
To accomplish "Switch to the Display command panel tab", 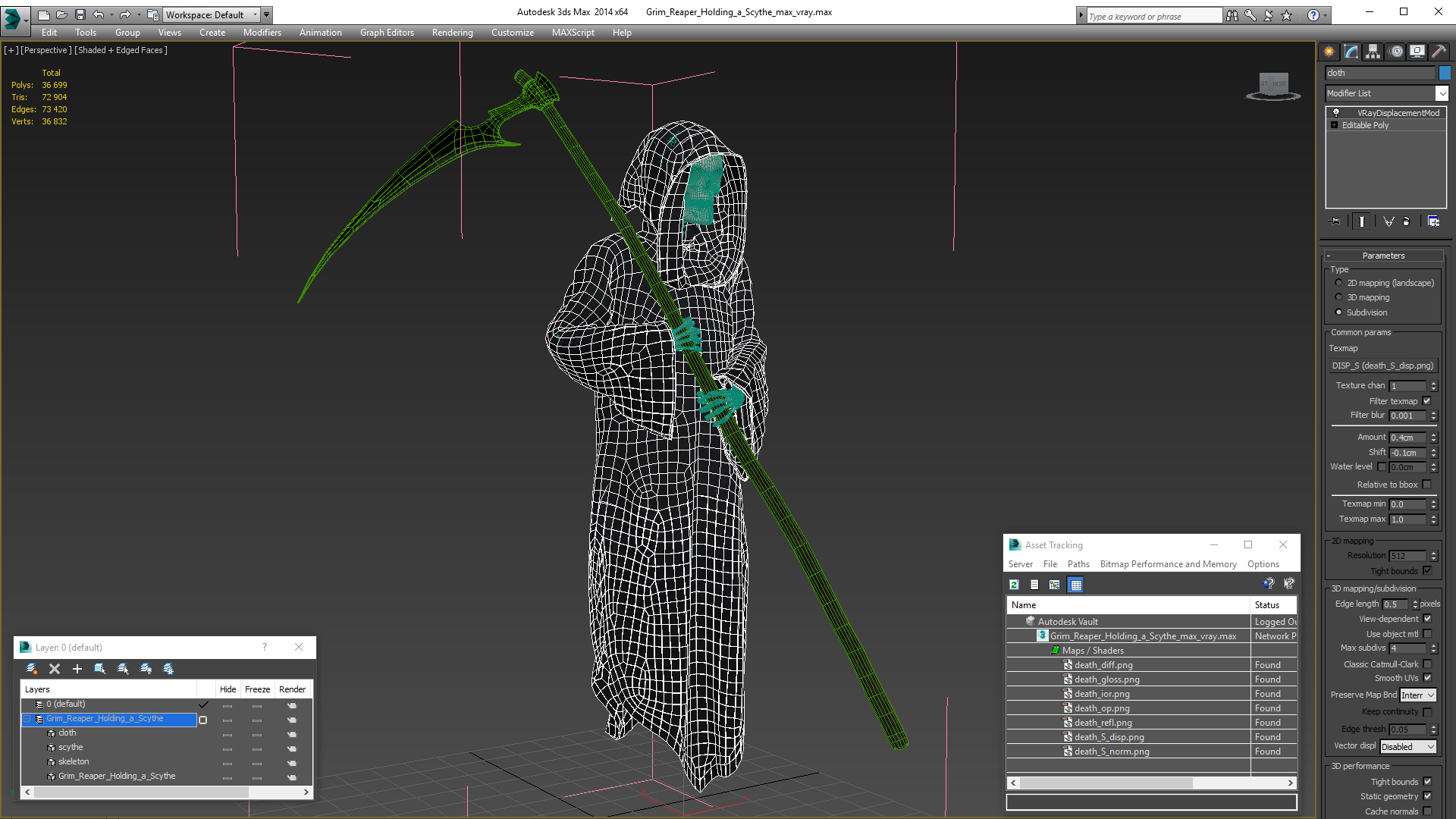I will point(1417,52).
